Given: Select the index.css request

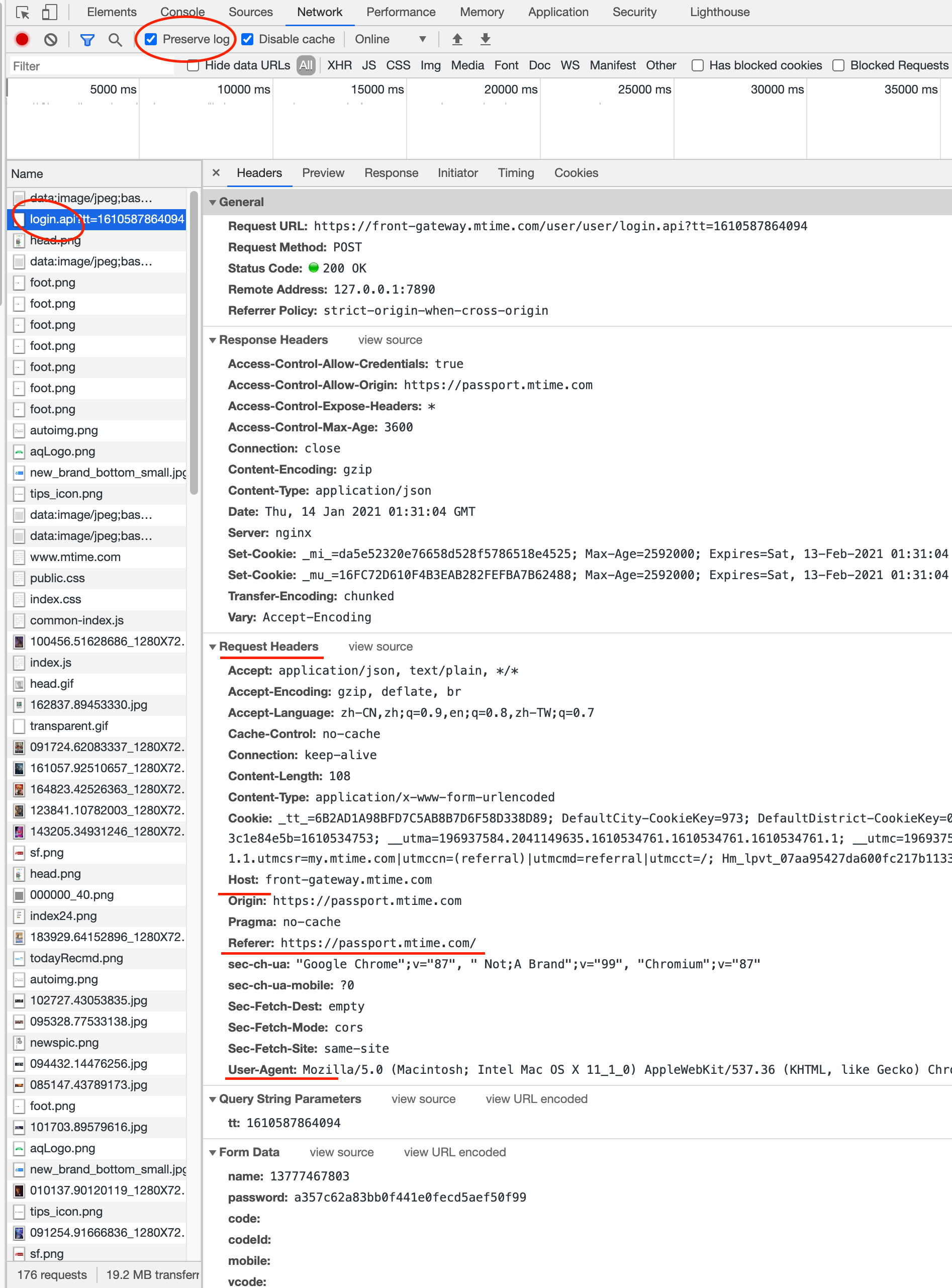Looking at the screenshot, I should pos(97,599).
